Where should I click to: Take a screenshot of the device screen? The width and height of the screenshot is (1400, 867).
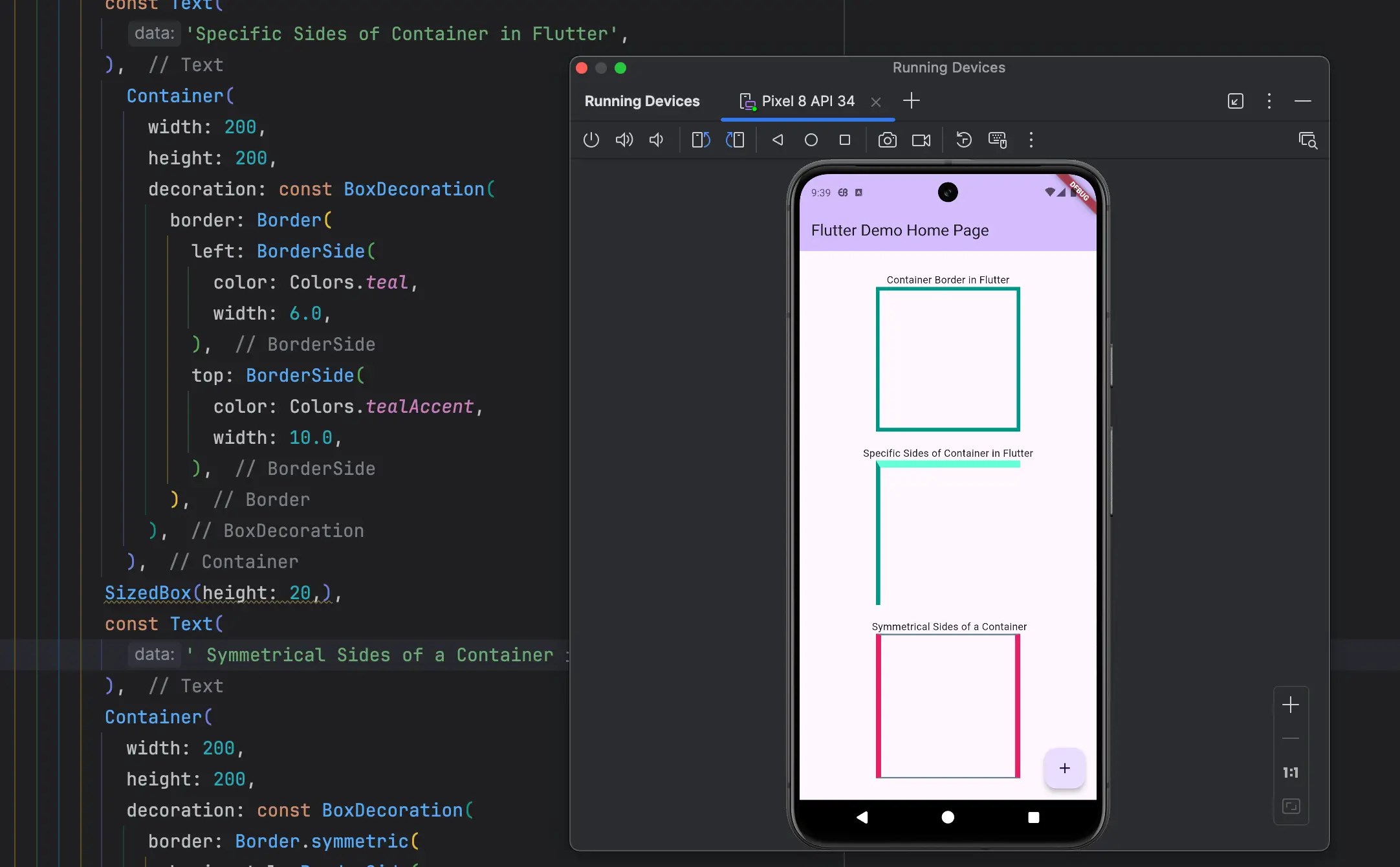(x=887, y=140)
